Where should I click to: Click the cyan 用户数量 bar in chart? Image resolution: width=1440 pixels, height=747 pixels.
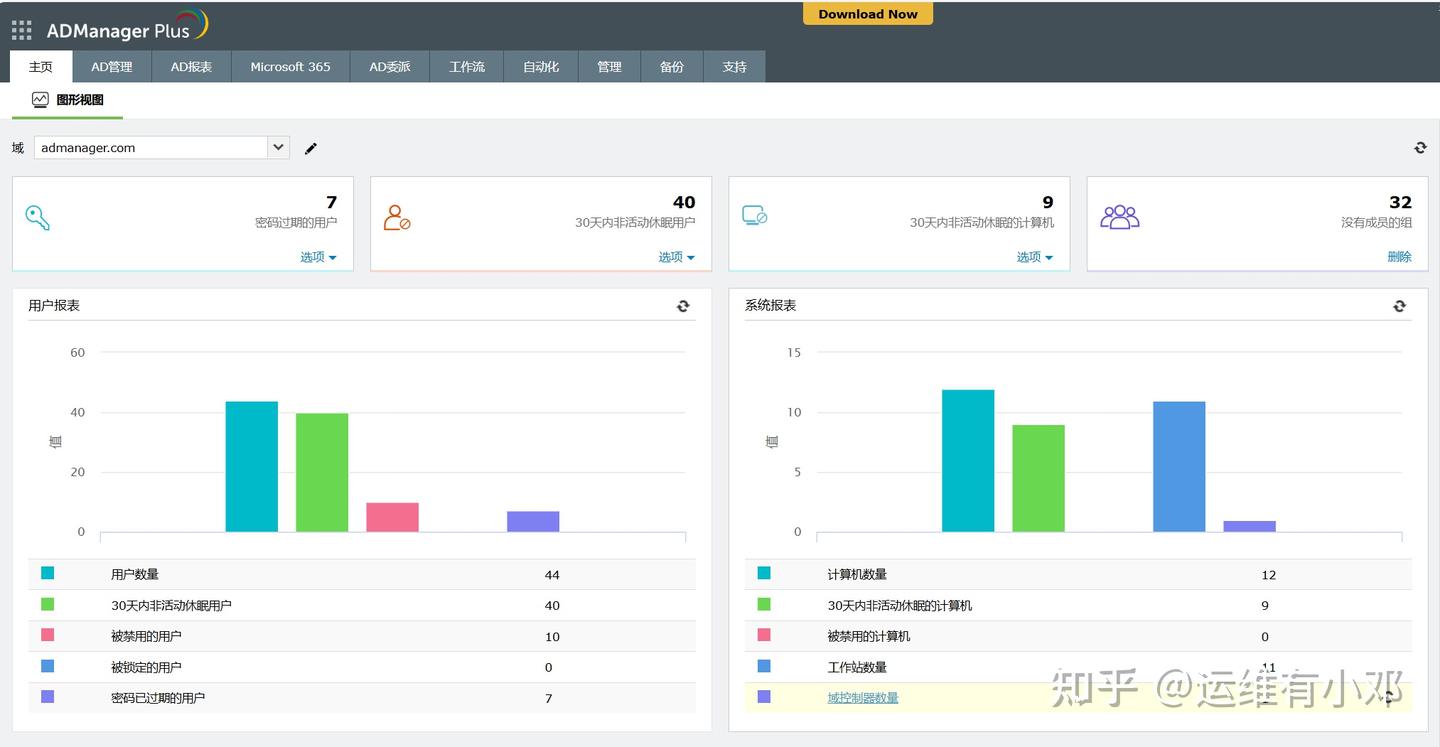(x=252, y=467)
